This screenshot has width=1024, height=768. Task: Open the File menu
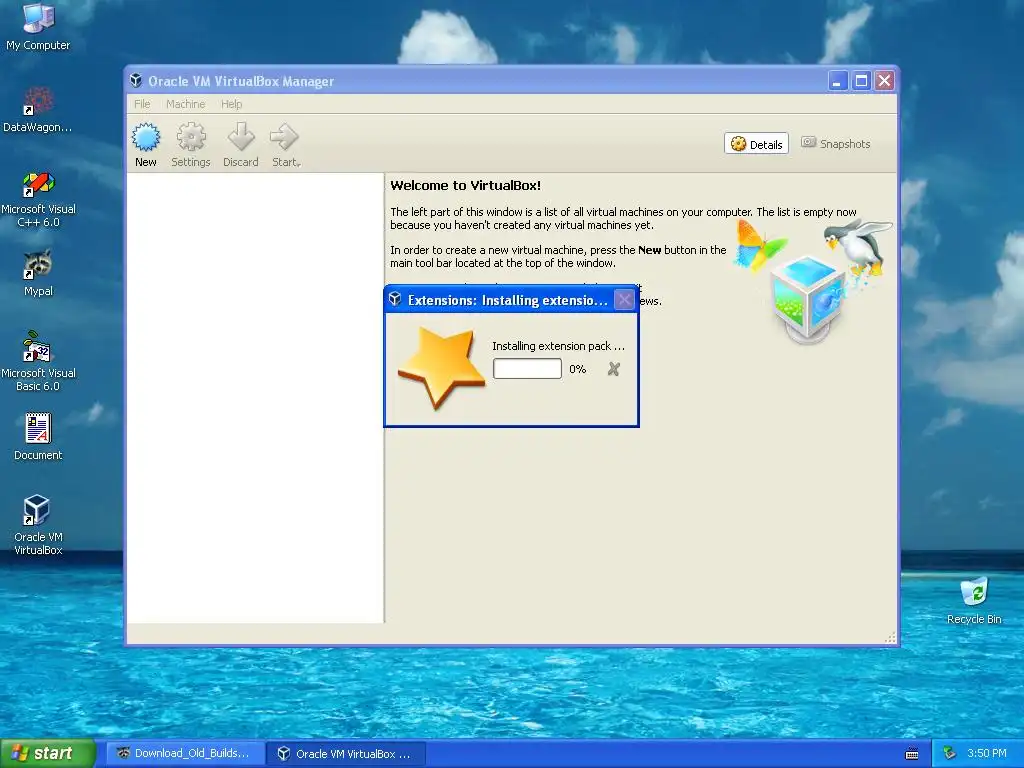click(x=142, y=104)
